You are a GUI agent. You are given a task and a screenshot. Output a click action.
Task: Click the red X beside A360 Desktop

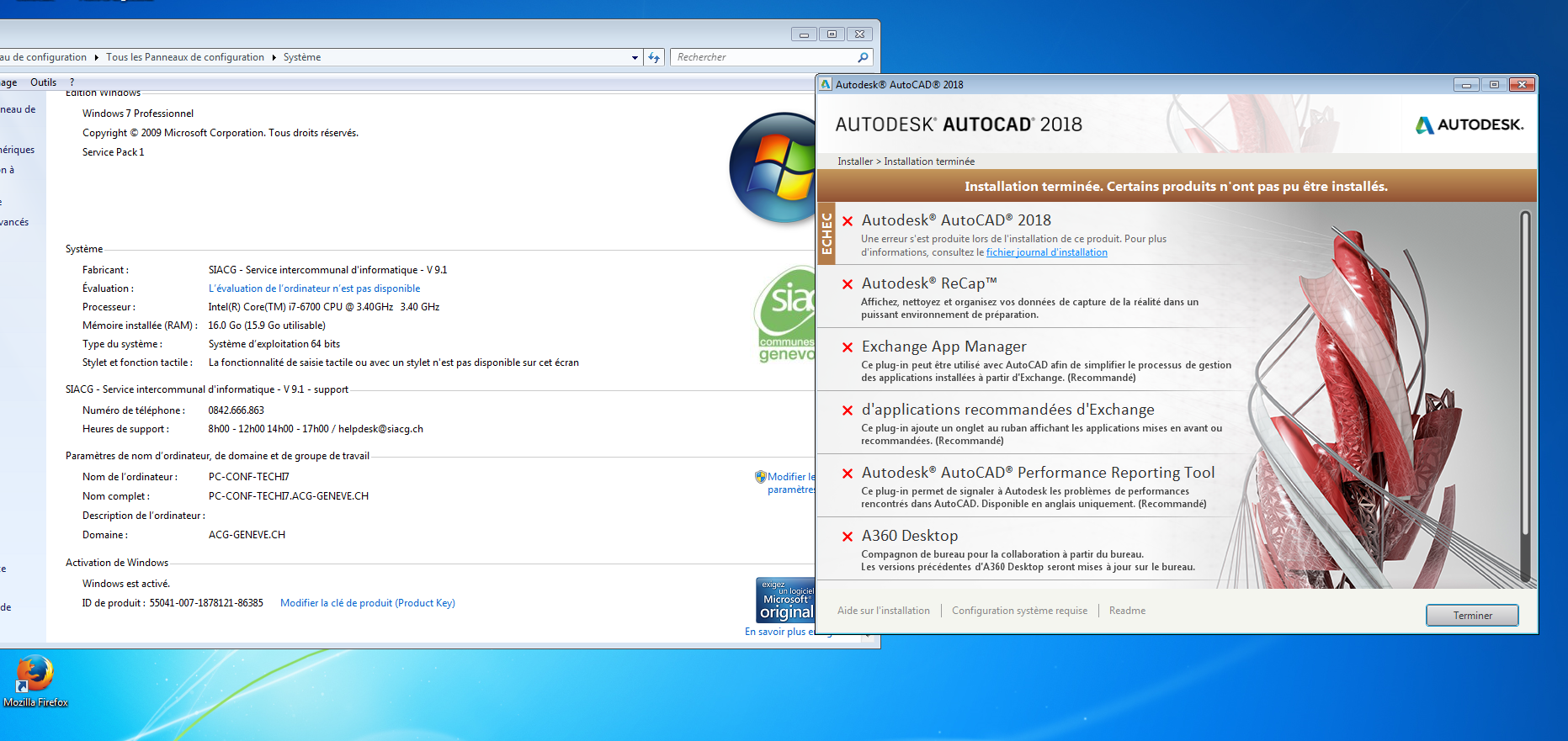[848, 537]
